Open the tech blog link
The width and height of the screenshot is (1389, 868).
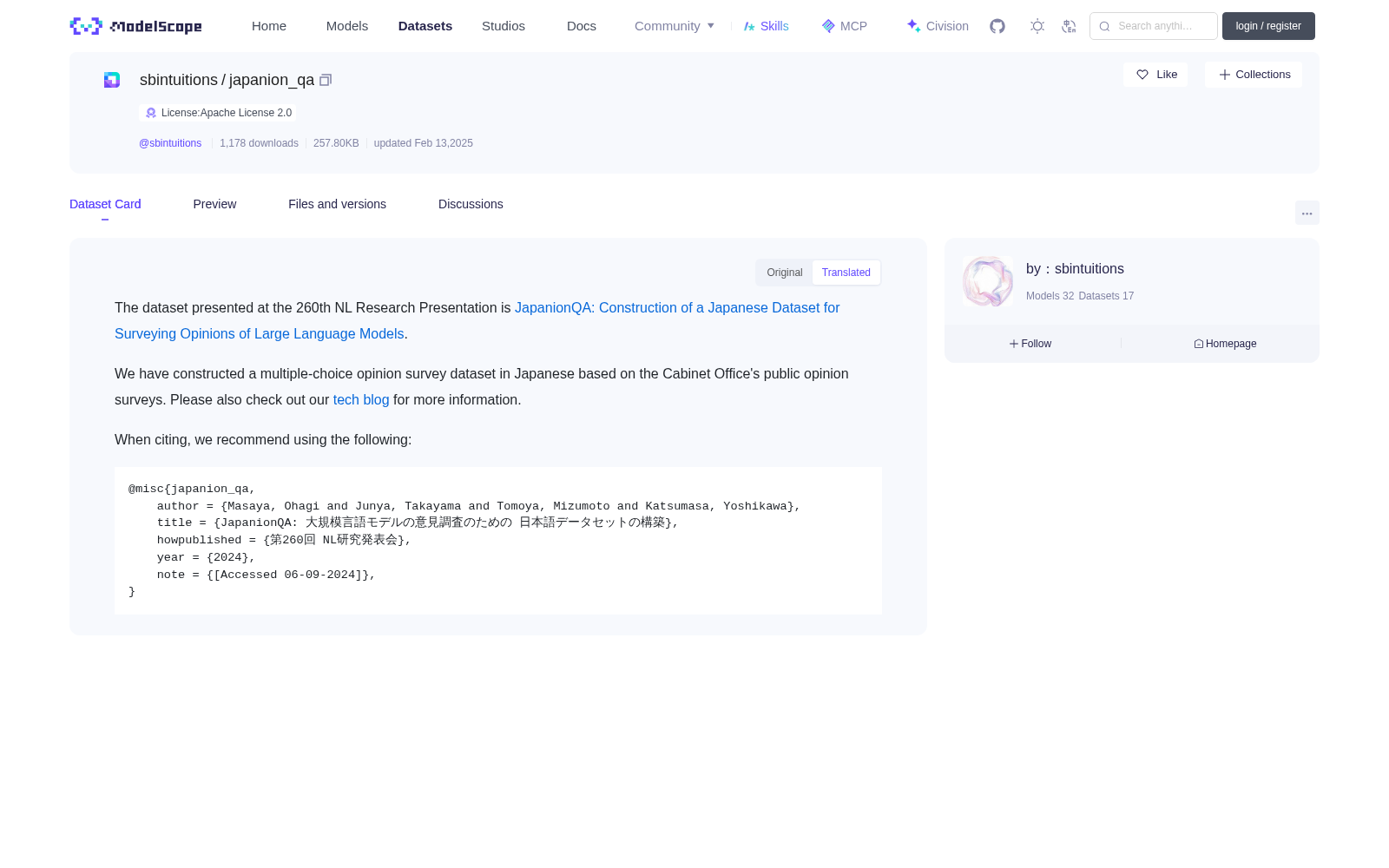[x=361, y=400]
